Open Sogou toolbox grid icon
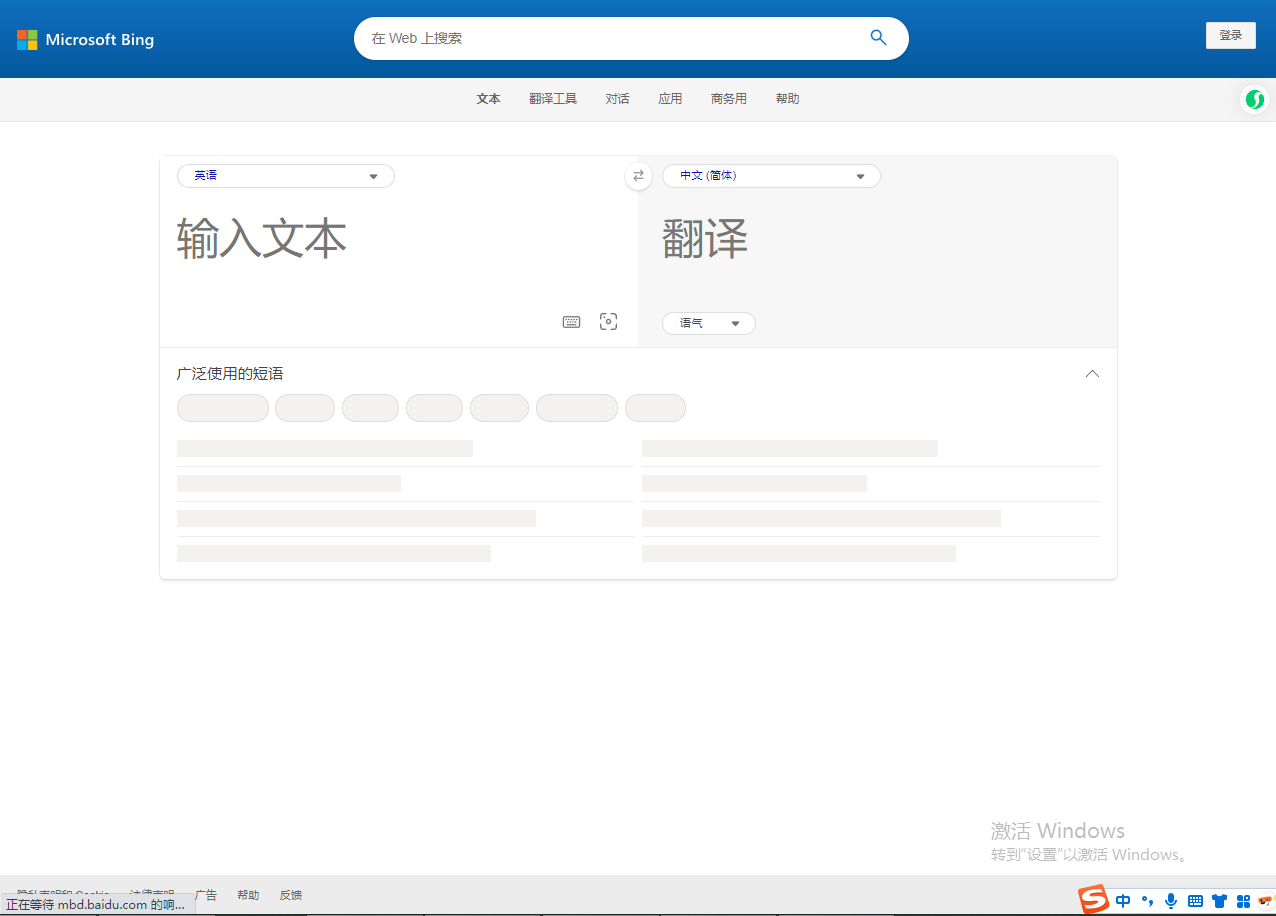 [x=1243, y=901]
